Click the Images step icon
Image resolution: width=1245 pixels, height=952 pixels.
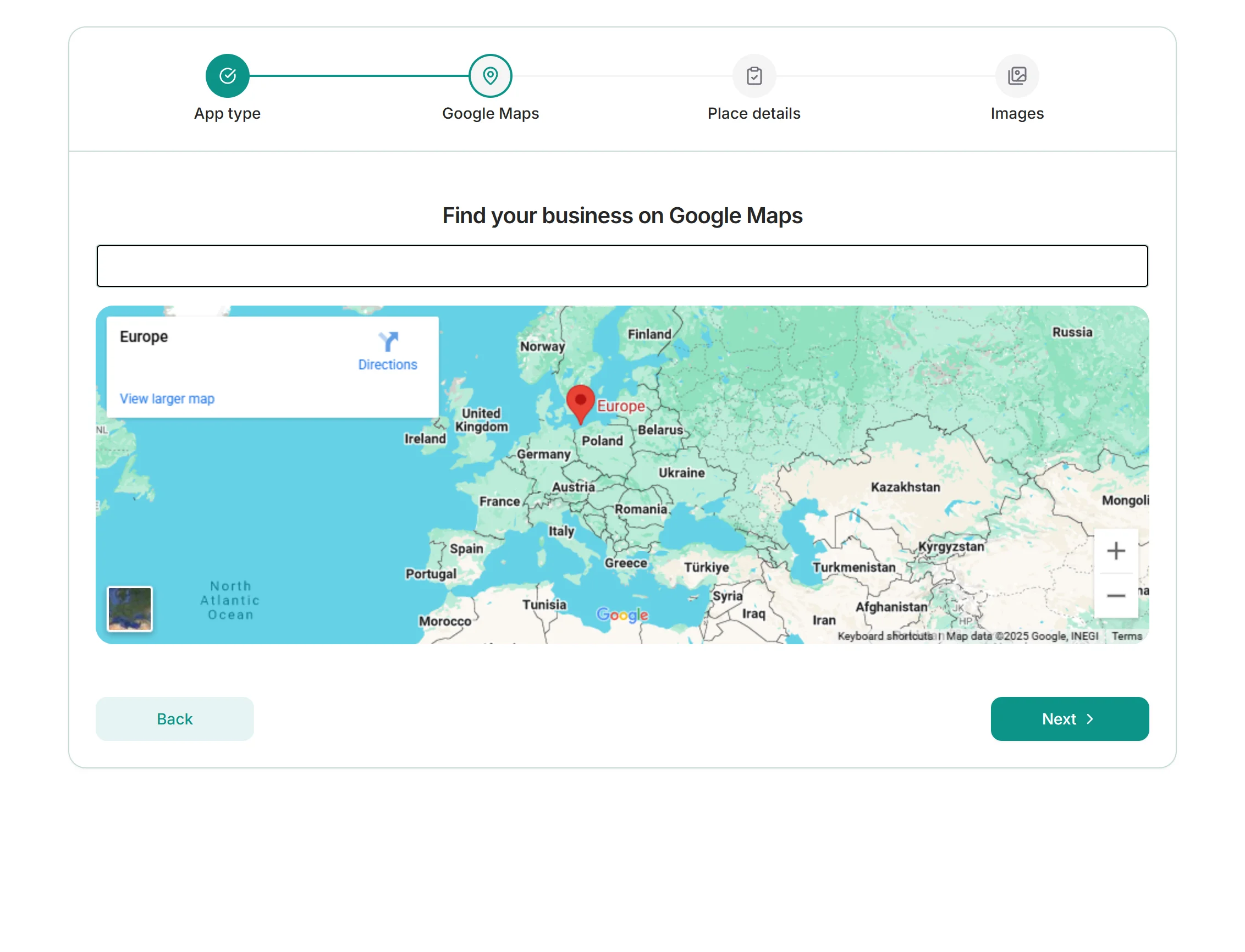pyautogui.click(x=1017, y=75)
